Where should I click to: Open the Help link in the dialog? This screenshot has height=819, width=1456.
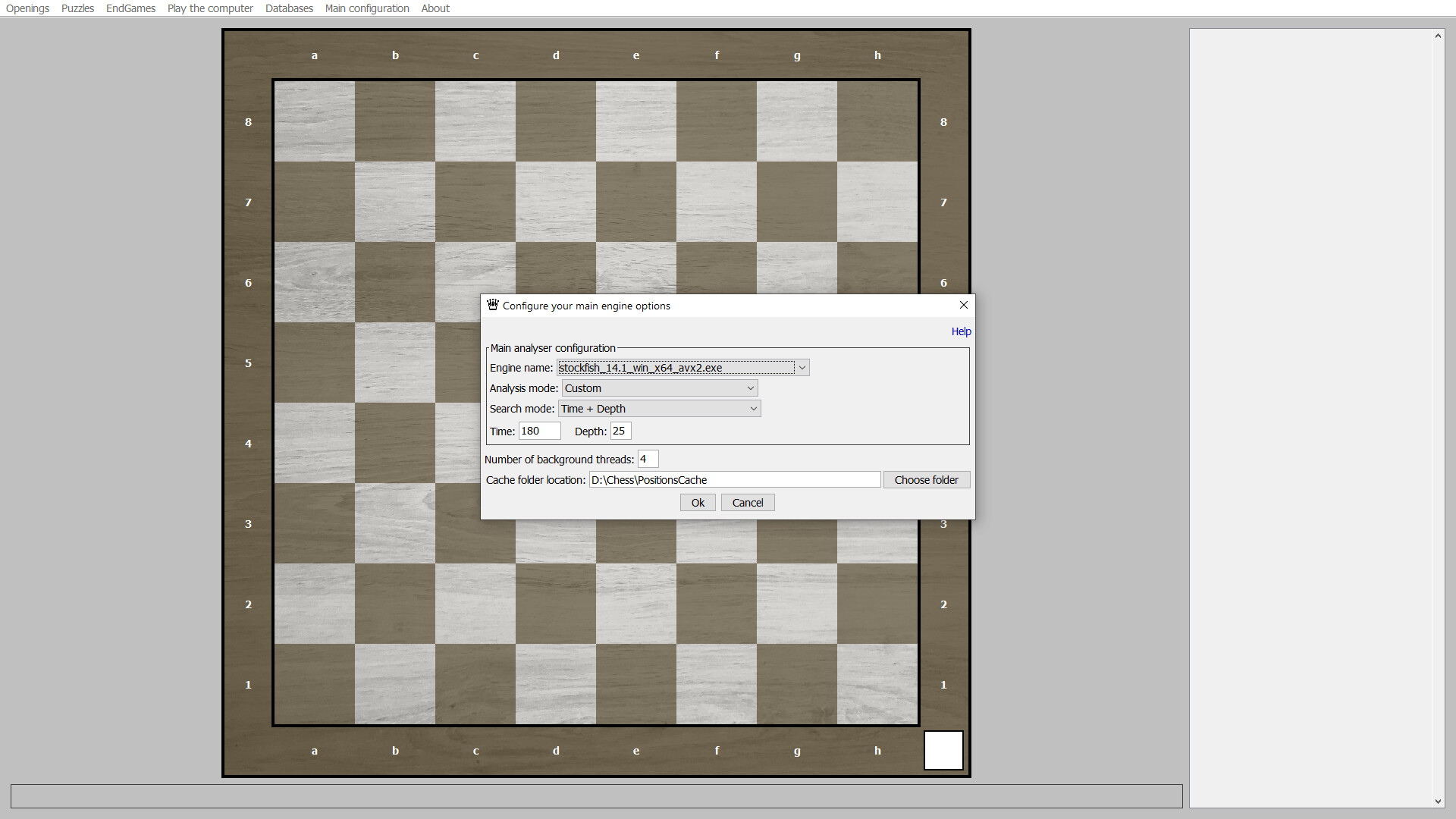click(x=960, y=331)
